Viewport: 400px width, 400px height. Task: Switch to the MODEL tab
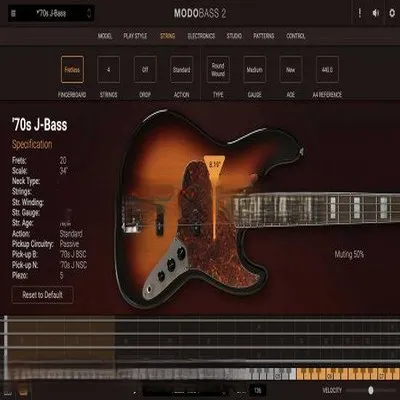click(x=105, y=36)
